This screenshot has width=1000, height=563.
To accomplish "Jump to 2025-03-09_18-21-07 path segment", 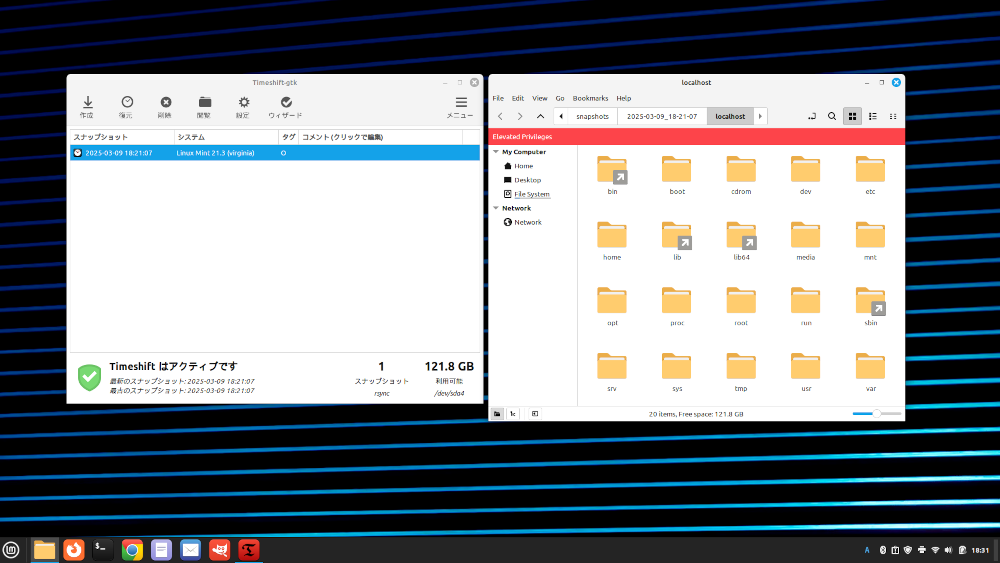I will pyautogui.click(x=662, y=116).
